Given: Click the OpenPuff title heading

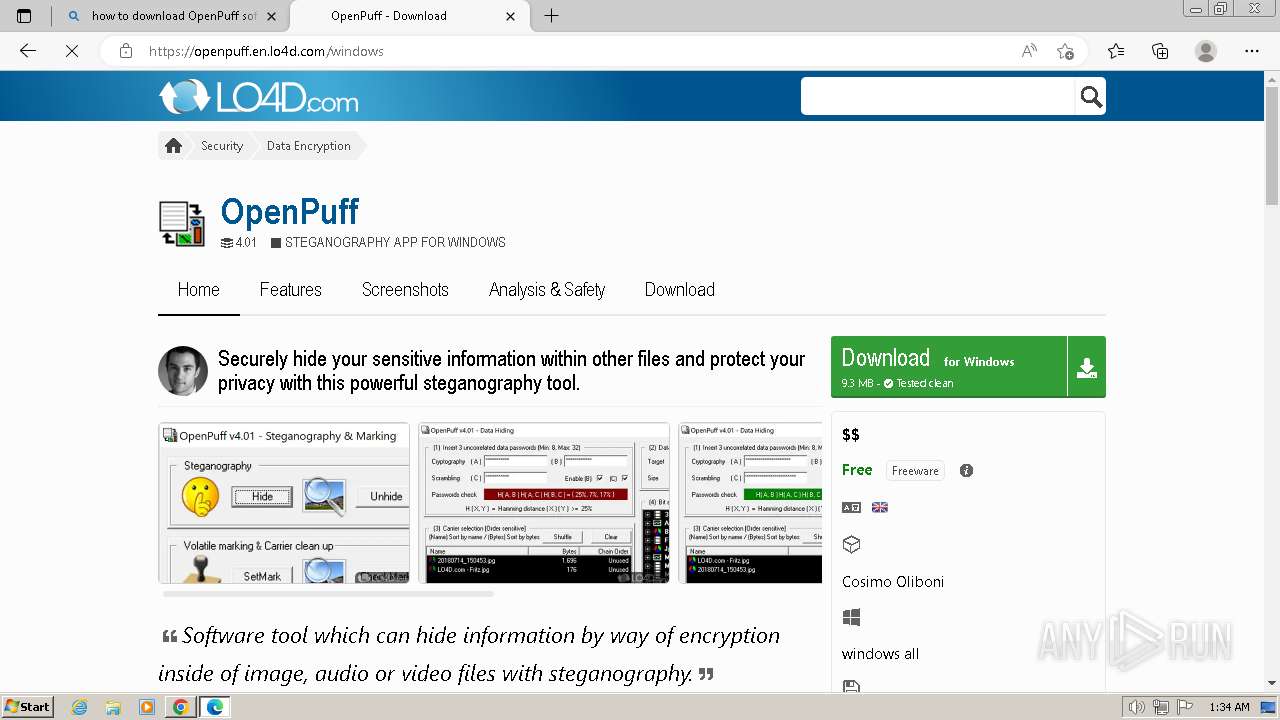Looking at the screenshot, I should (x=289, y=212).
